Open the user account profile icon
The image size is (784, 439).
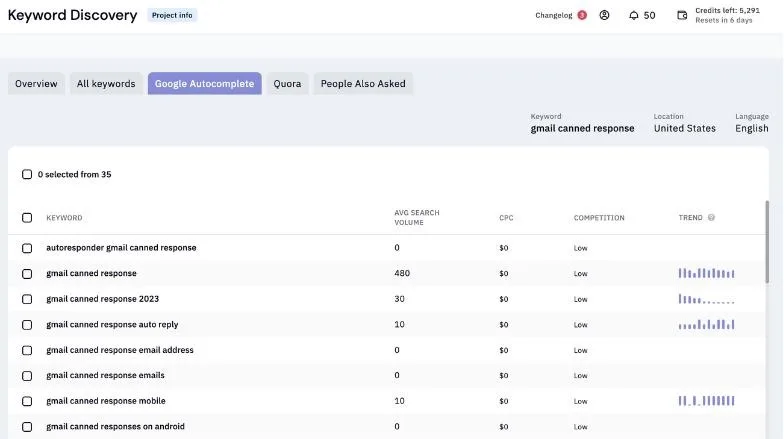604,15
